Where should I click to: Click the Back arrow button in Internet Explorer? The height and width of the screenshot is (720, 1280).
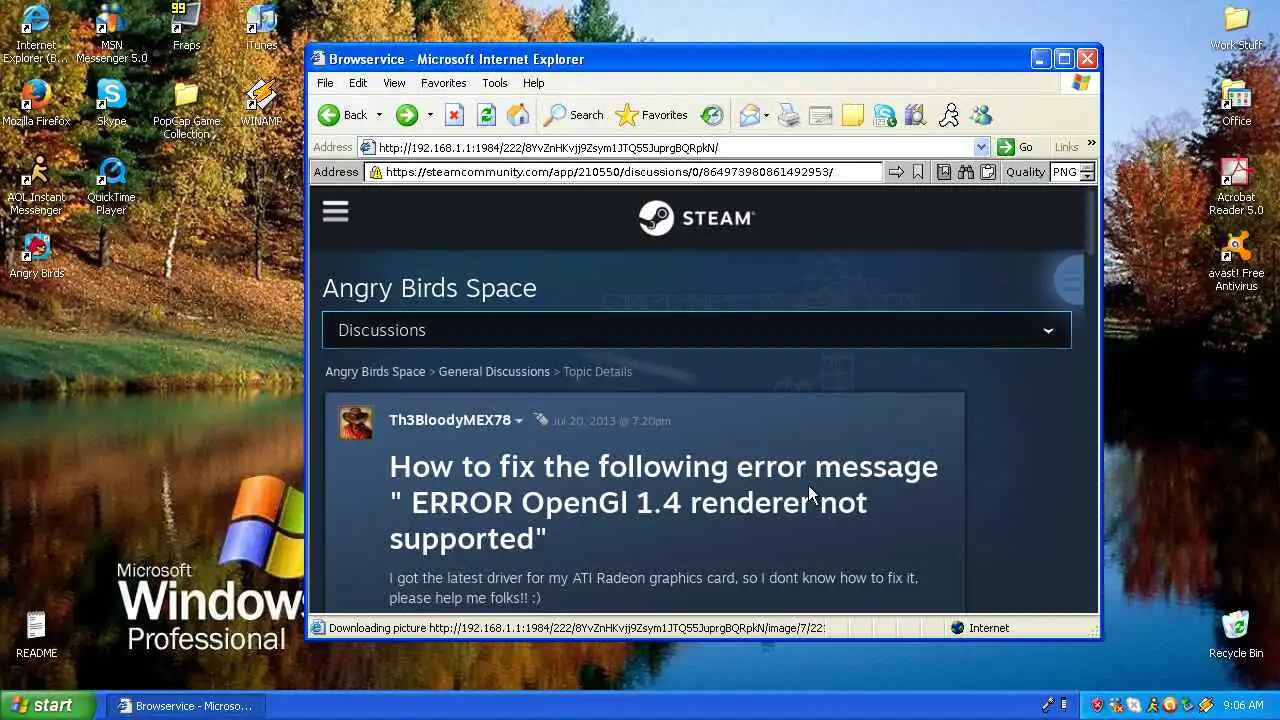[342, 115]
